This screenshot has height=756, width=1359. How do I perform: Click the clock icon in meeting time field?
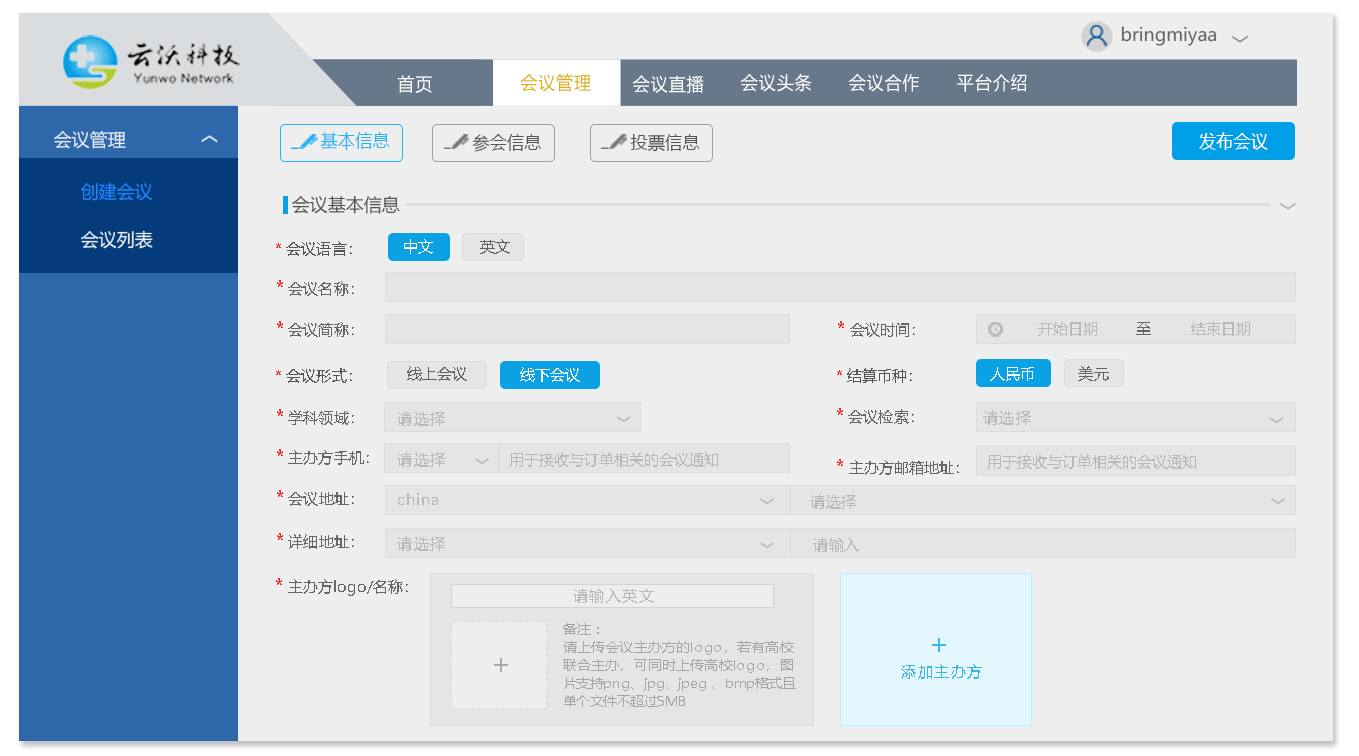(x=995, y=329)
